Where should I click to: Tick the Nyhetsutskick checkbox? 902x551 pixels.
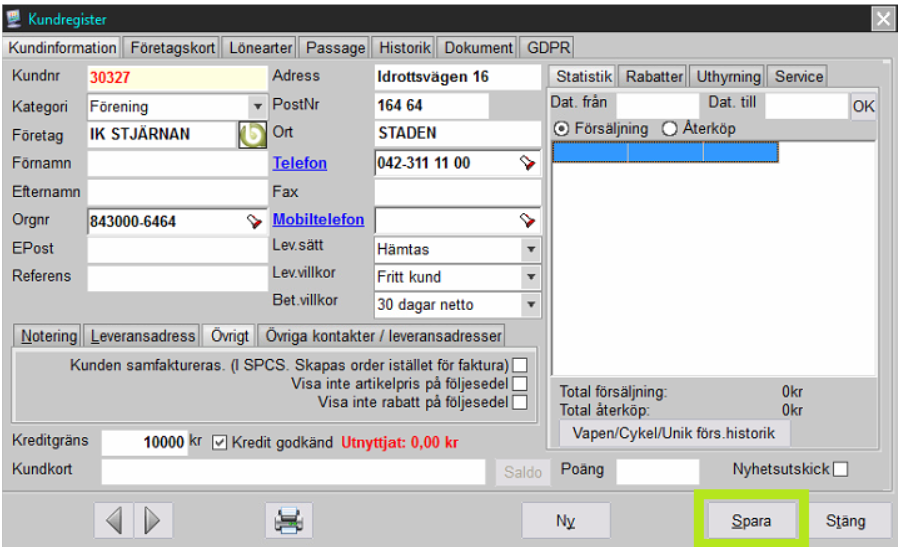coord(840,469)
